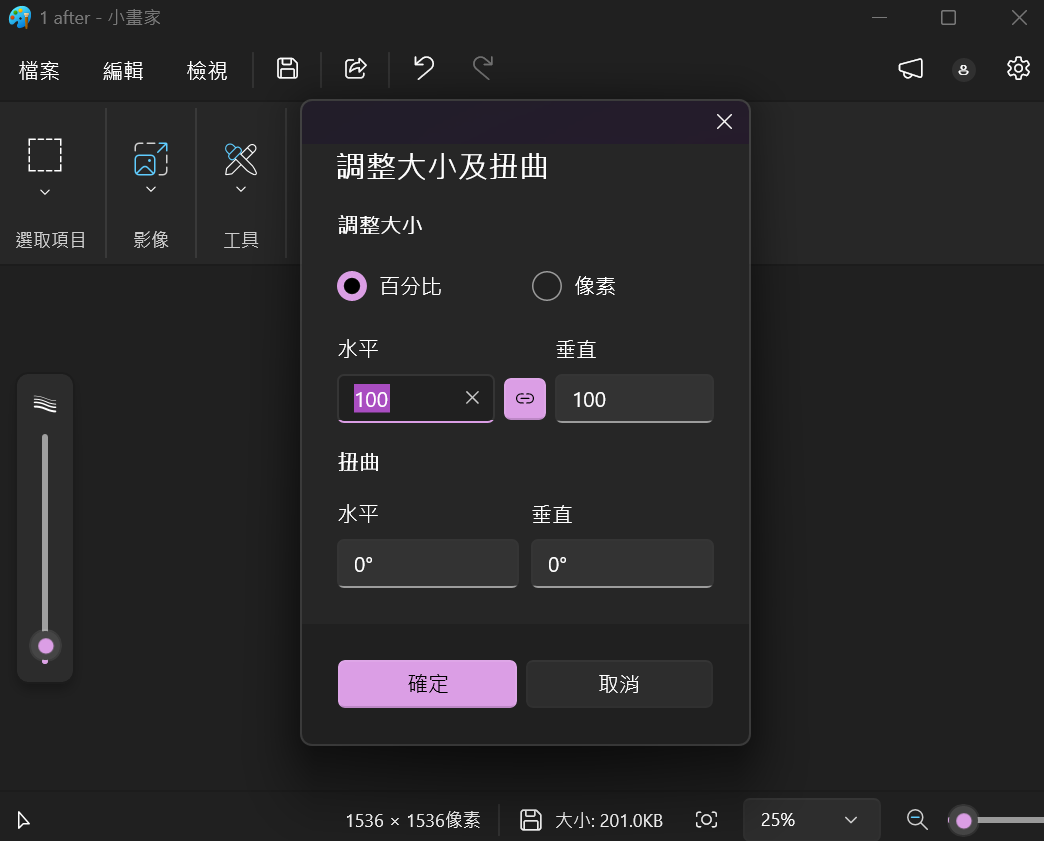The image size is (1044, 841).
Task: Open the 編輯 menu
Action: tap(123, 70)
